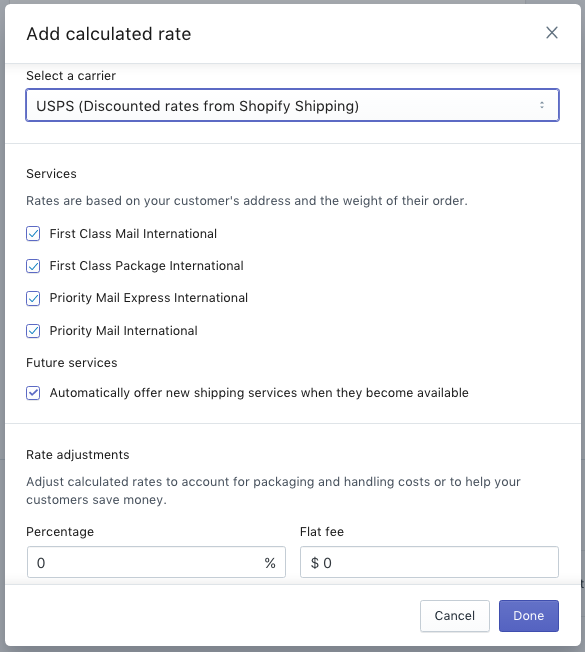
Task: Click the percent symbol in the Percentage field
Action: tap(270, 563)
